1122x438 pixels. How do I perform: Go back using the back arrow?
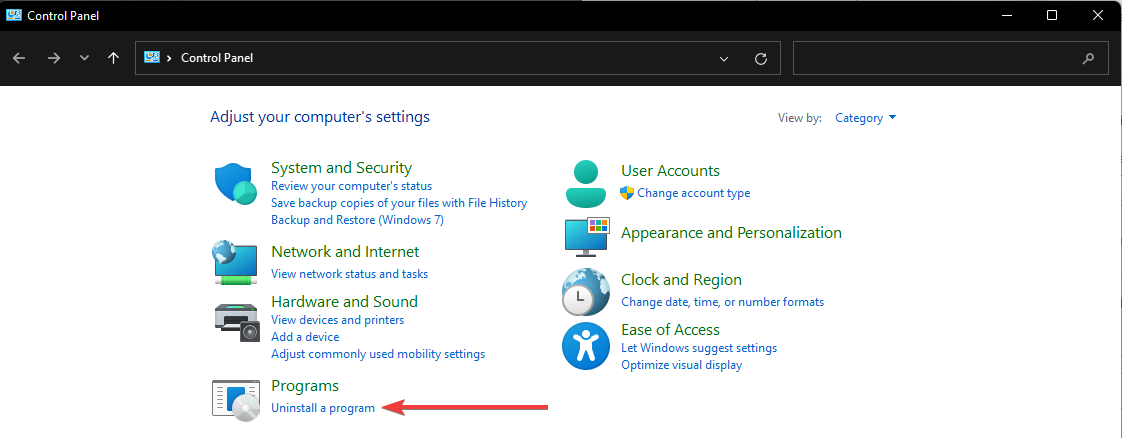(x=19, y=58)
